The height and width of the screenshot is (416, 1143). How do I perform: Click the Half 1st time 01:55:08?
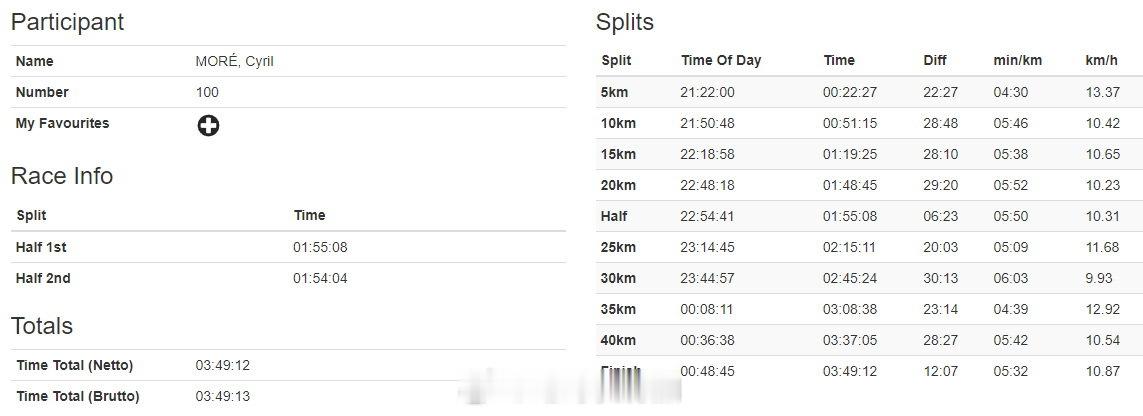[320, 247]
